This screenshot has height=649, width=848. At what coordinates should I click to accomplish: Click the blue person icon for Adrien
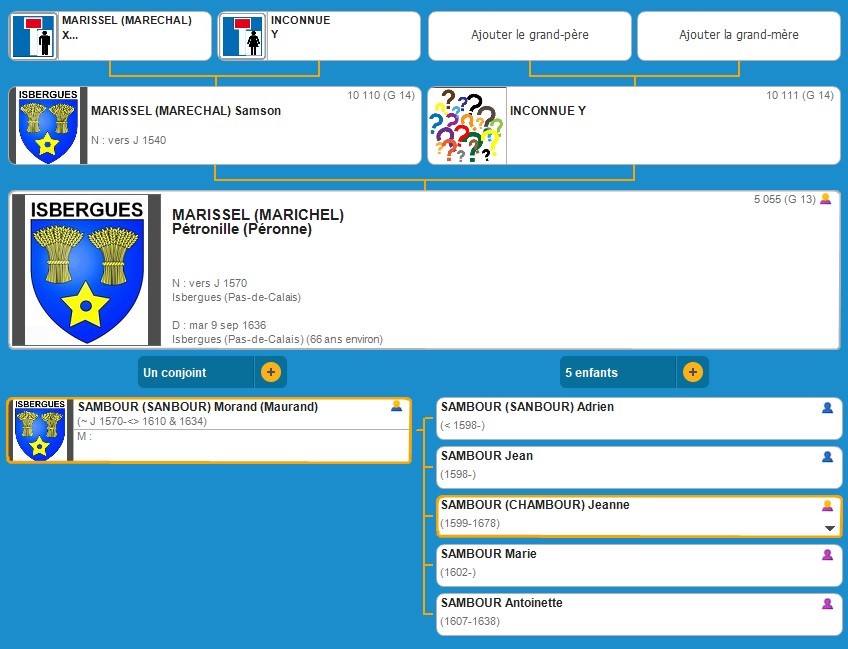click(x=827, y=408)
